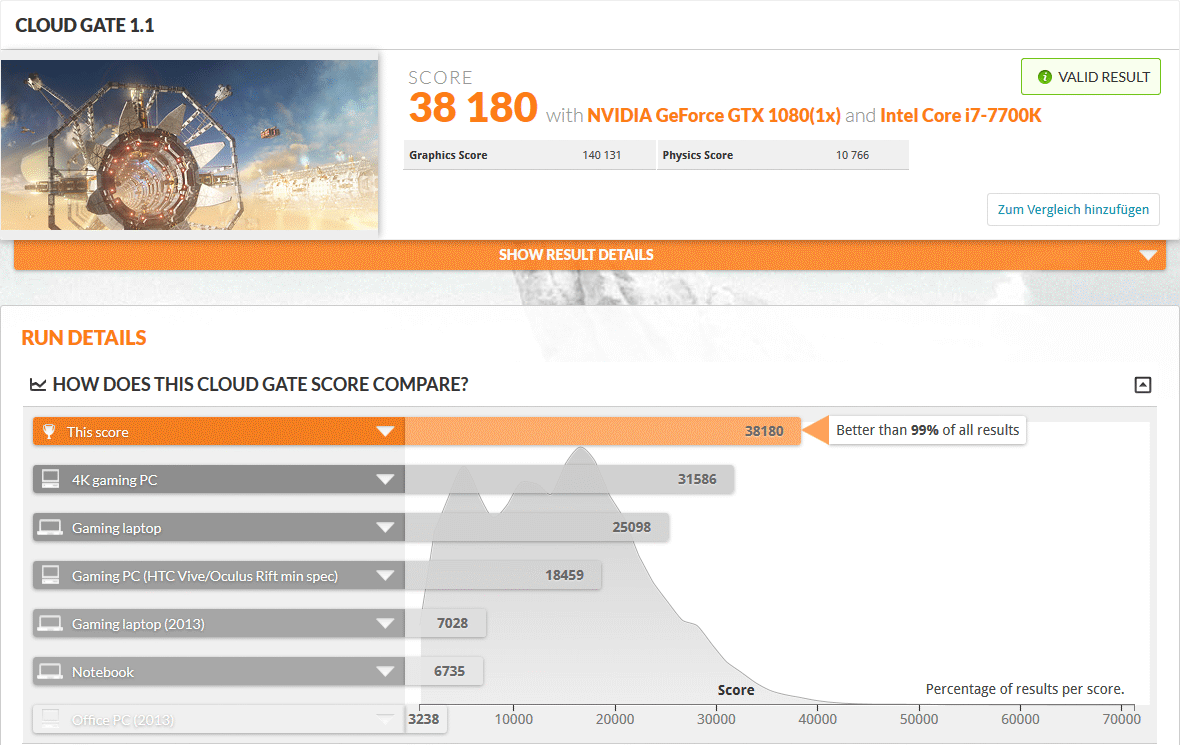Viewport: 1180px width, 745px height.
Task: Click the Cloud Gate benchmark thumbnail image
Action: (x=190, y=145)
